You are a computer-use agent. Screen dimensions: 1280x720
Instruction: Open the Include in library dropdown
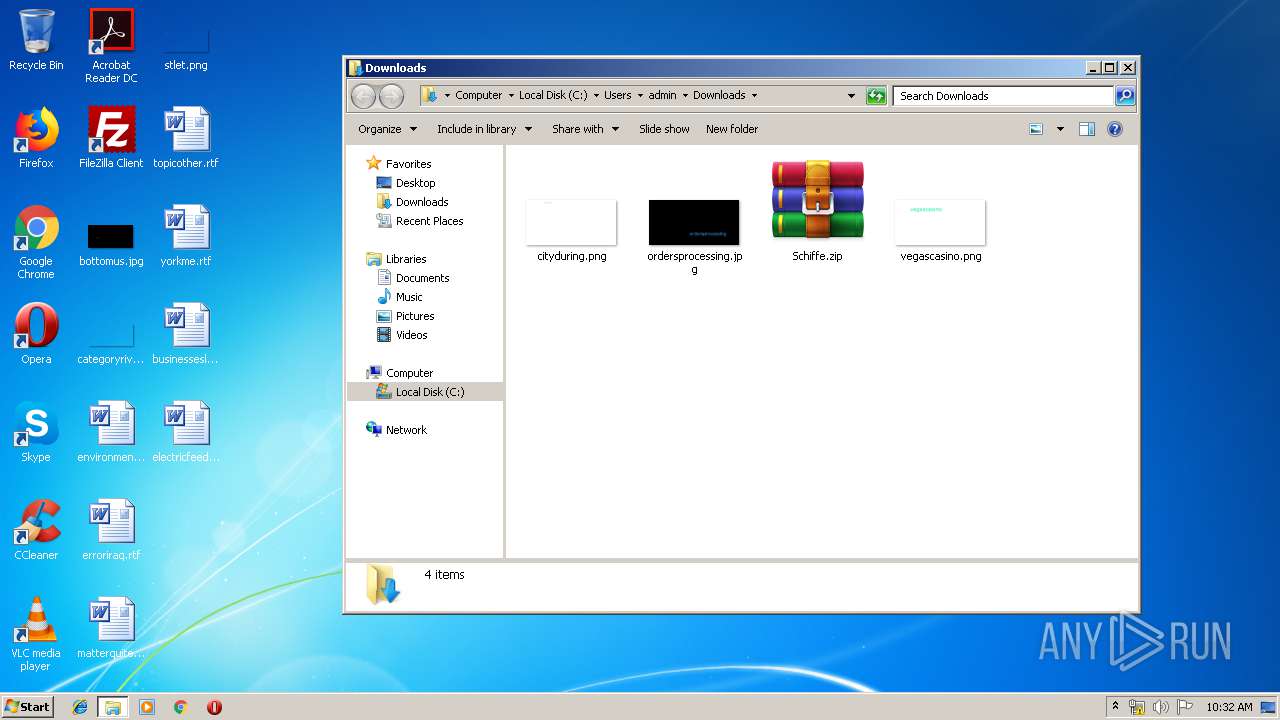(484, 129)
